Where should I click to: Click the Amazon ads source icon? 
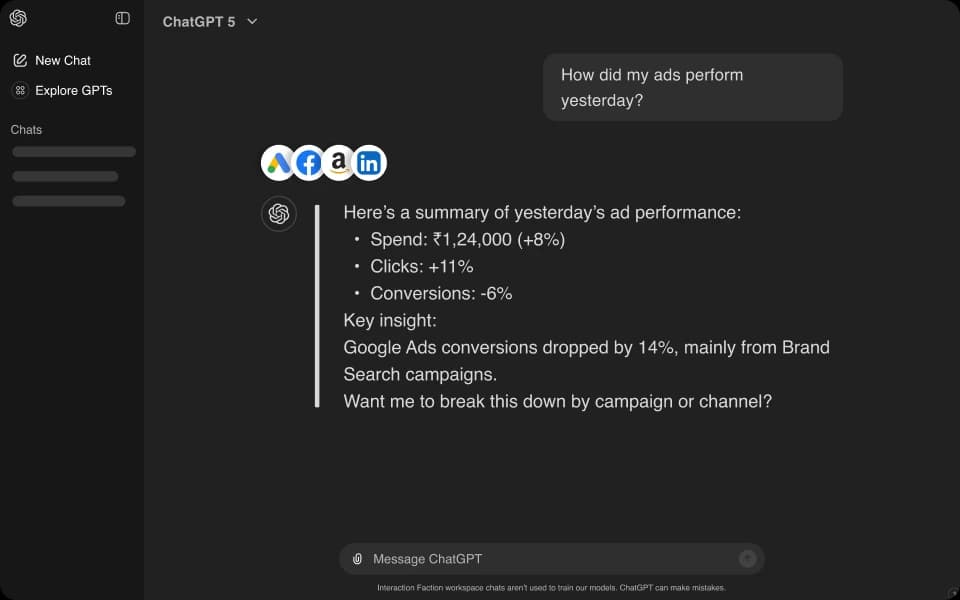[x=339, y=161]
